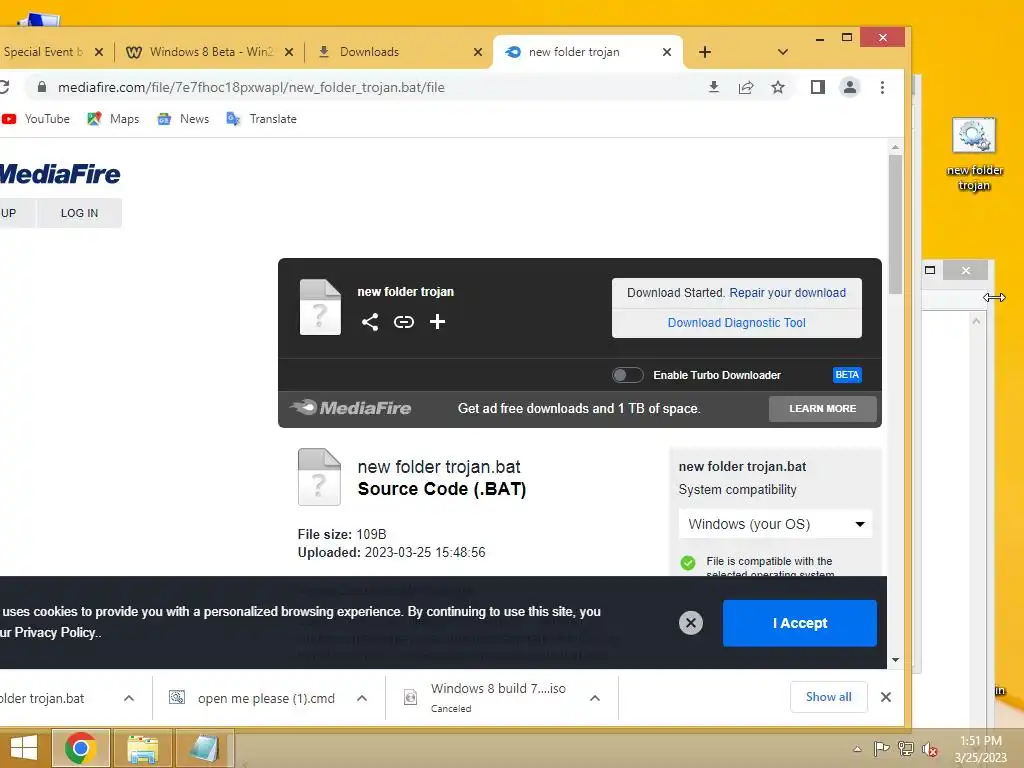Click the BETA badge
Screen dimensions: 1024x768
click(x=847, y=375)
